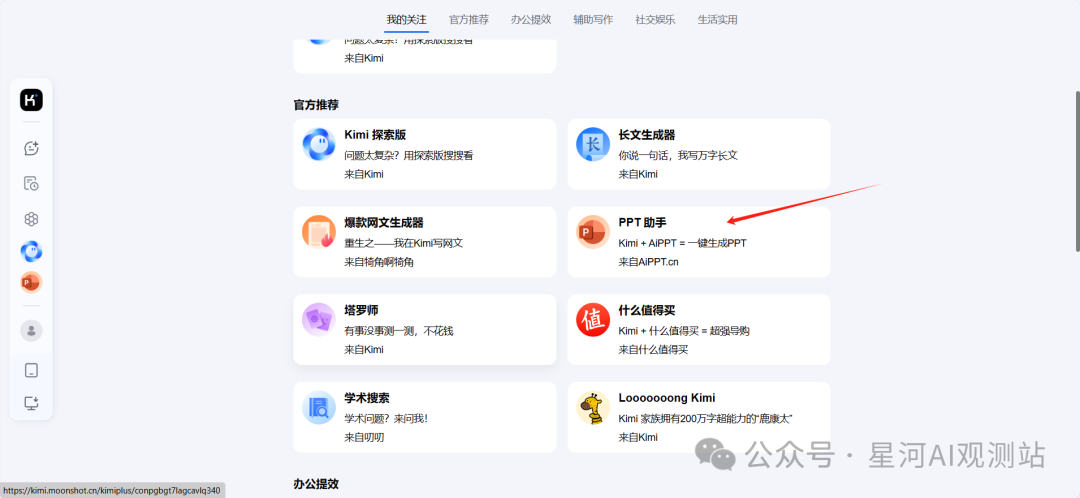Switch to 我的关注 tab
The height and width of the screenshot is (498, 1080).
pyautogui.click(x=406, y=19)
